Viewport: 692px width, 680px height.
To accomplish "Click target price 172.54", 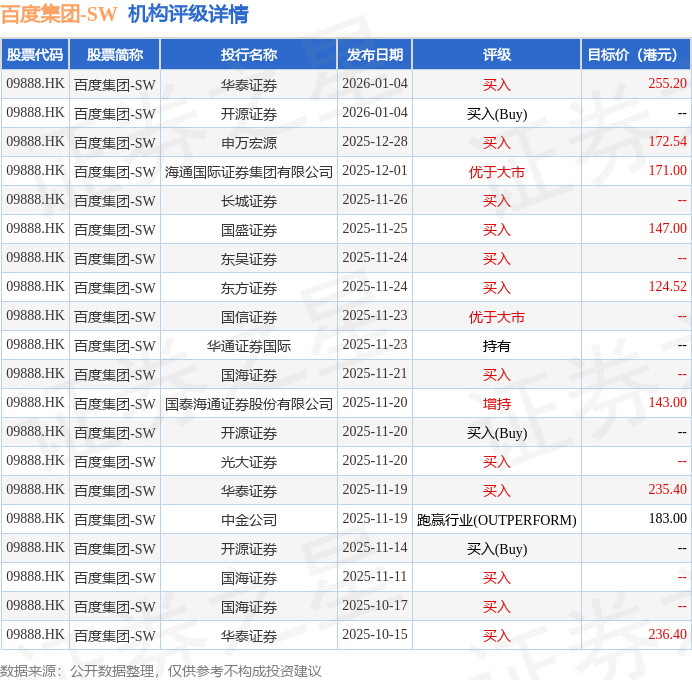I will [x=667, y=142].
